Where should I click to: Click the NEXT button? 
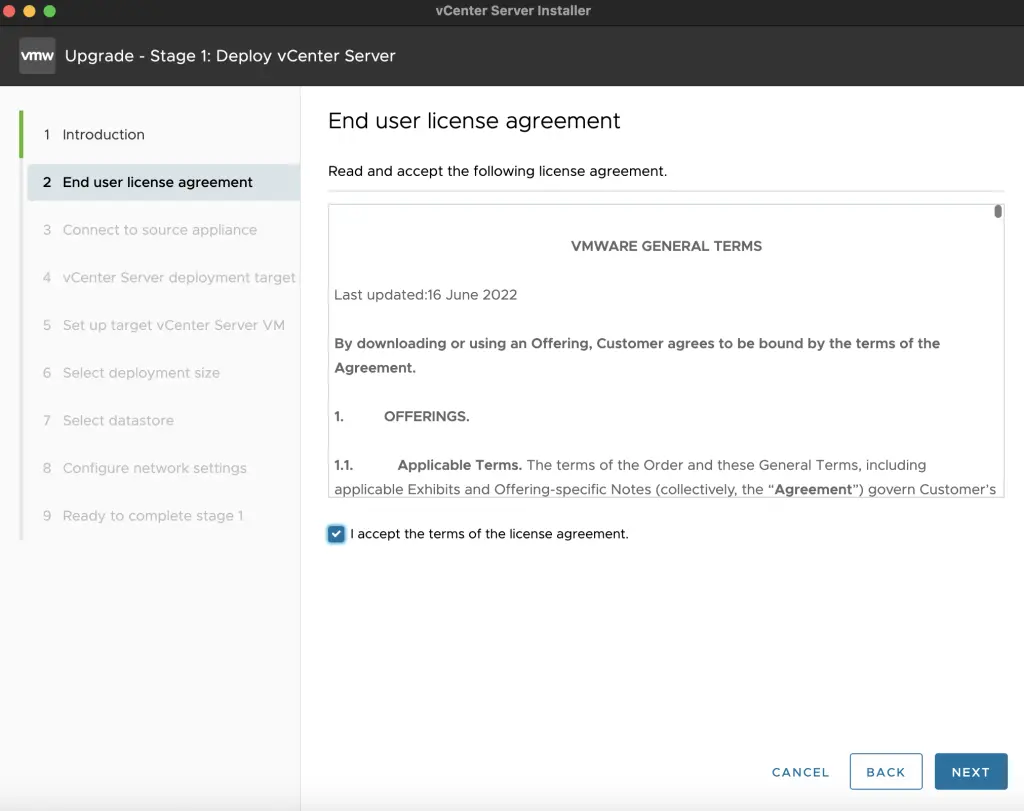click(970, 772)
